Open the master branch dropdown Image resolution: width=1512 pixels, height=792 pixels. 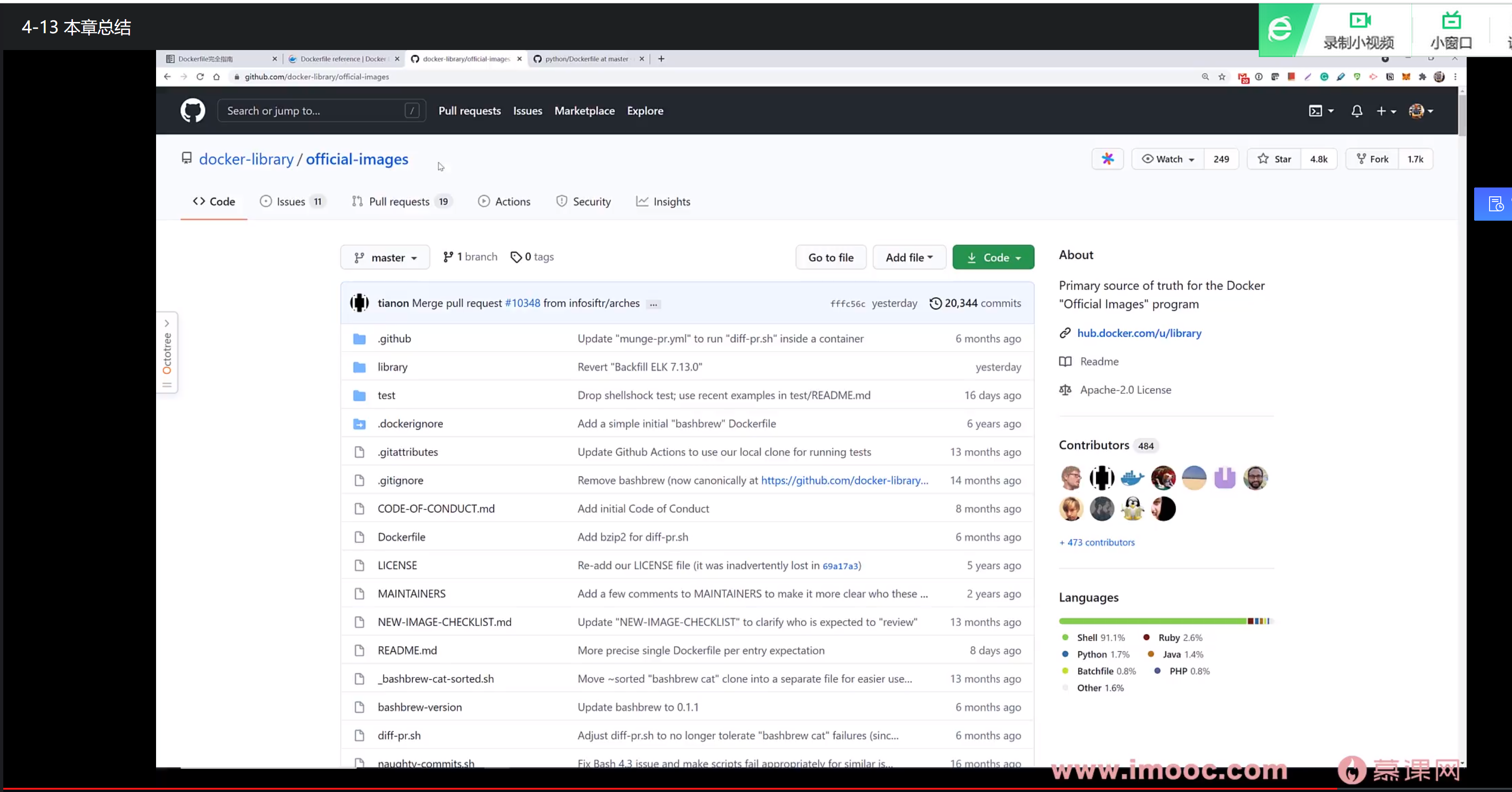[x=385, y=257]
